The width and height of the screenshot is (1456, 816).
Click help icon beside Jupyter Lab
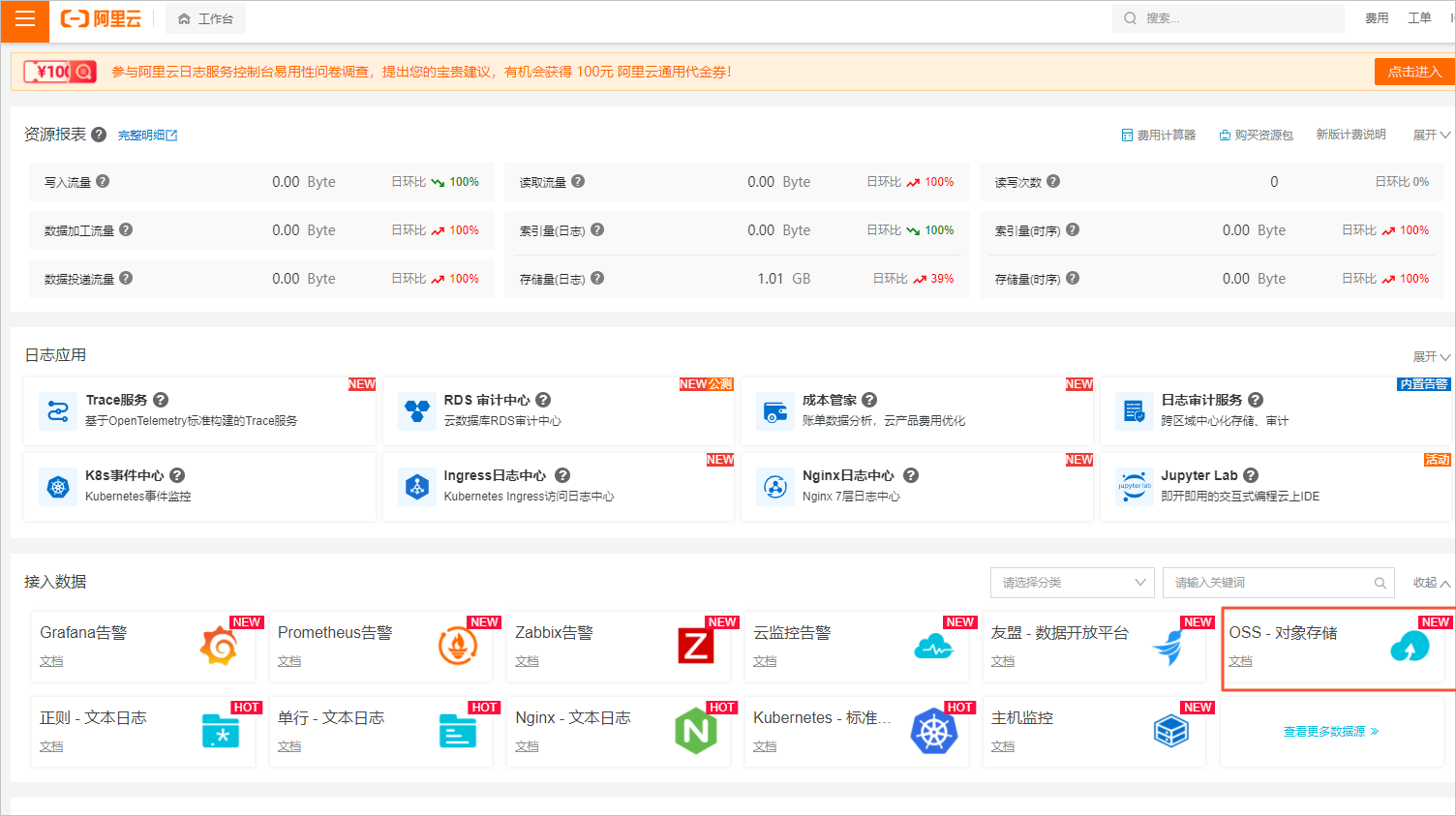[1251, 475]
